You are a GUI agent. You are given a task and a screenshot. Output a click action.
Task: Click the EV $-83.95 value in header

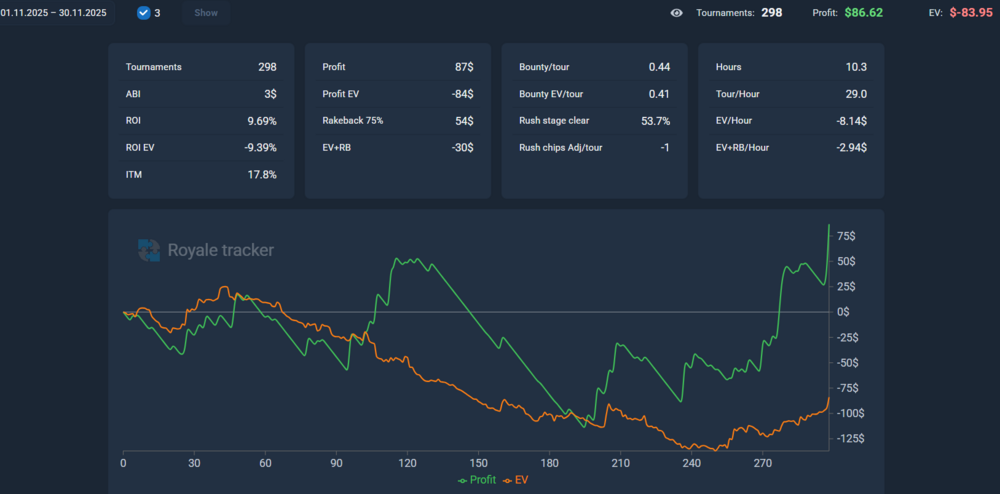[971, 13]
